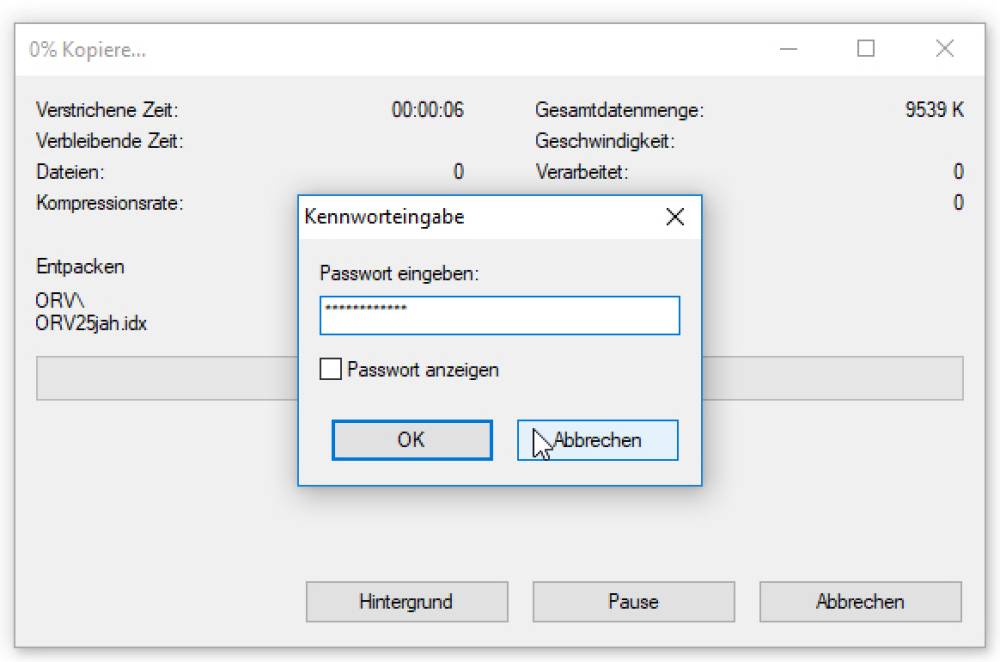This screenshot has height=662, width=1000.
Task: Cancel copying with bottom-right Abbrechen button
Action: coord(860,602)
